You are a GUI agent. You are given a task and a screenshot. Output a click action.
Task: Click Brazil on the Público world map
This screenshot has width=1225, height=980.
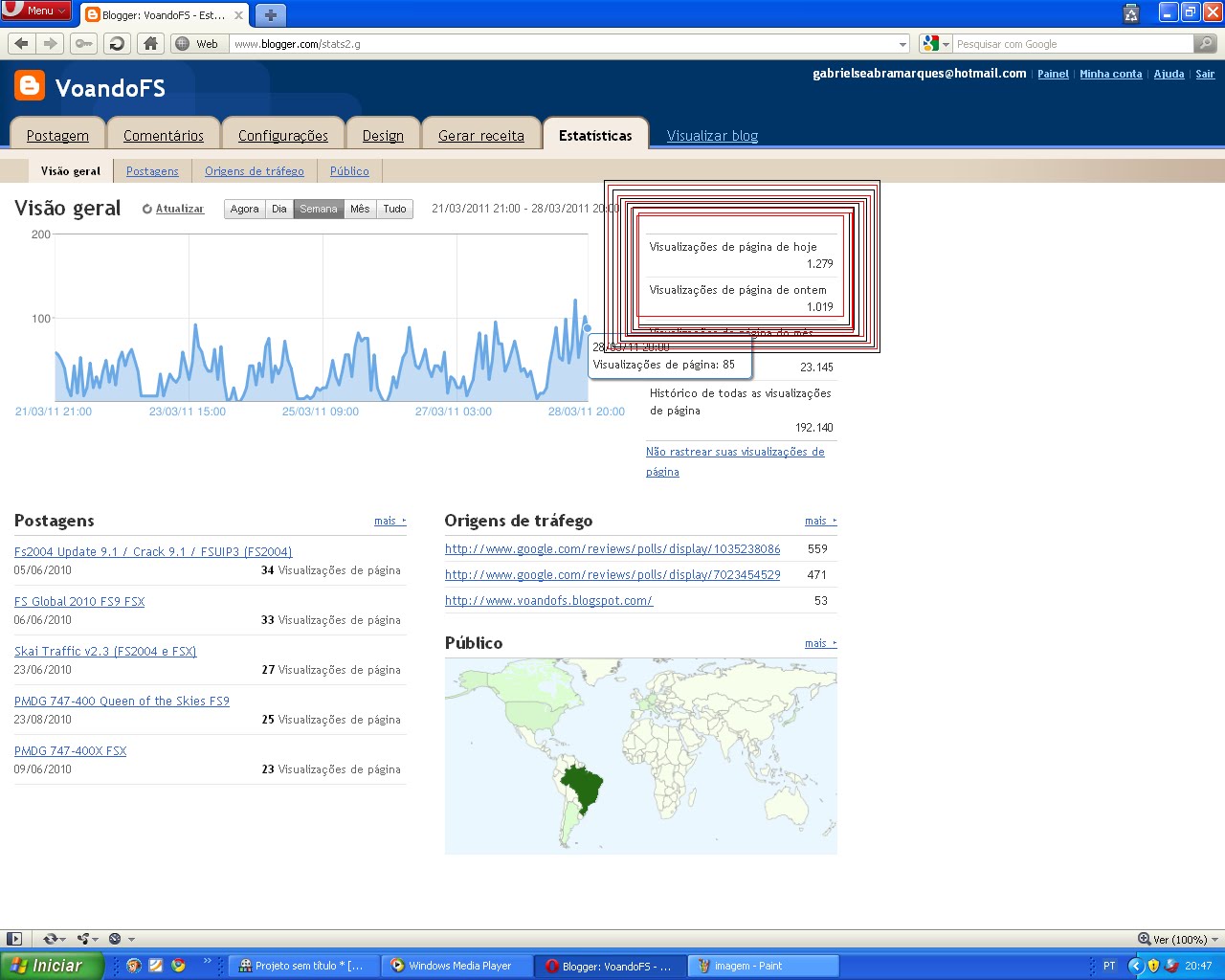pos(582,787)
